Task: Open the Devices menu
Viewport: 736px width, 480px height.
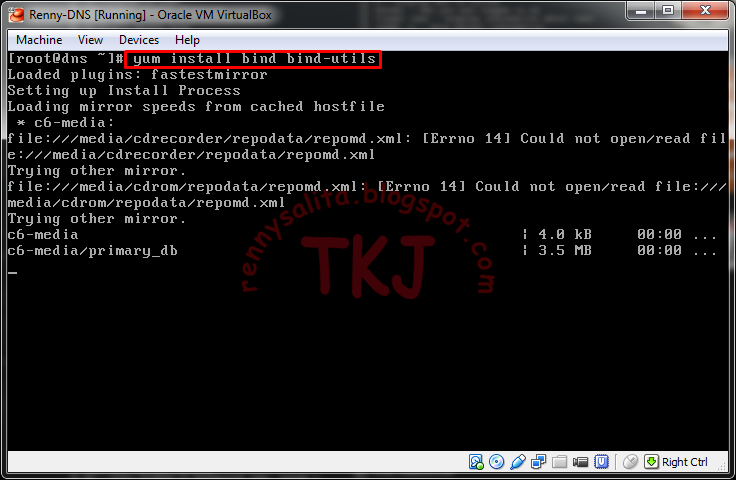Action: click(139, 40)
